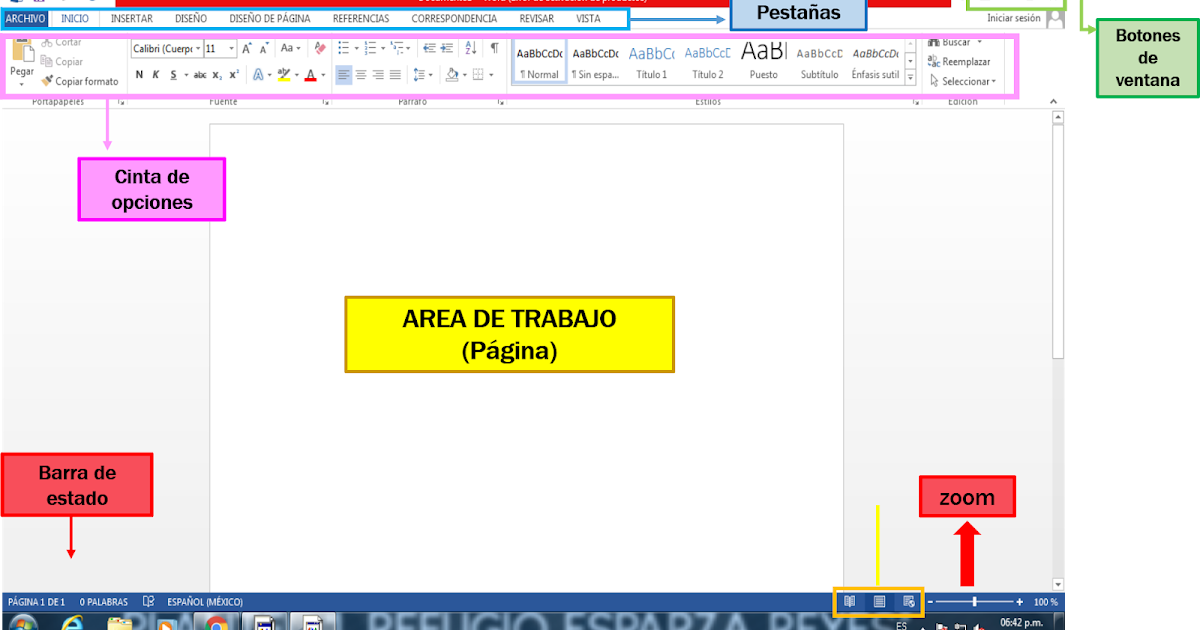Image resolution: width=1200 pixels, height=630 pixels.
Task: Click the Cortar scissors icon
Action: tap(47, 42)
